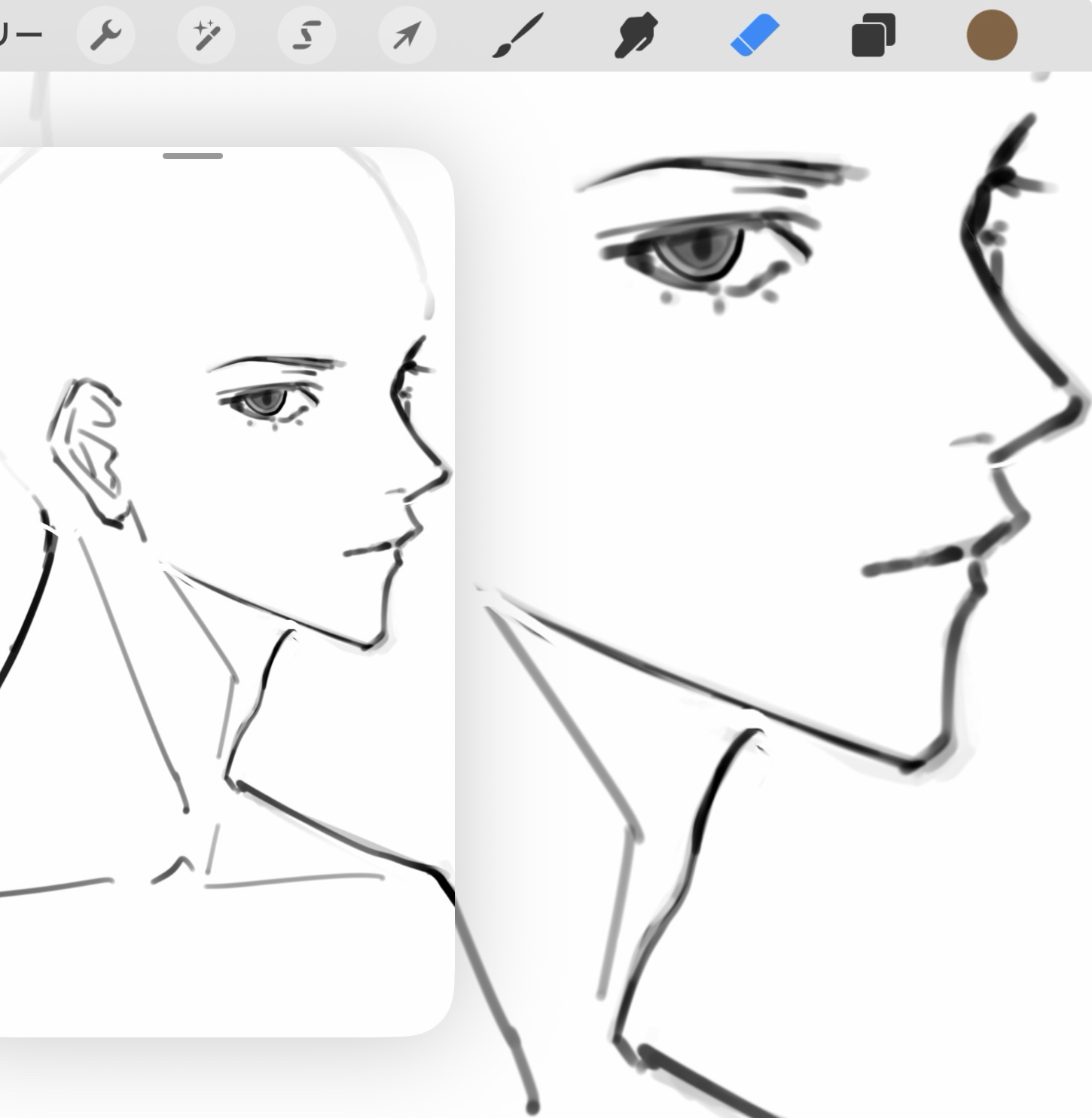Open the Adjustments magic wand menu
Viewport: 1092px width, 1118px height.
[206, 35]
